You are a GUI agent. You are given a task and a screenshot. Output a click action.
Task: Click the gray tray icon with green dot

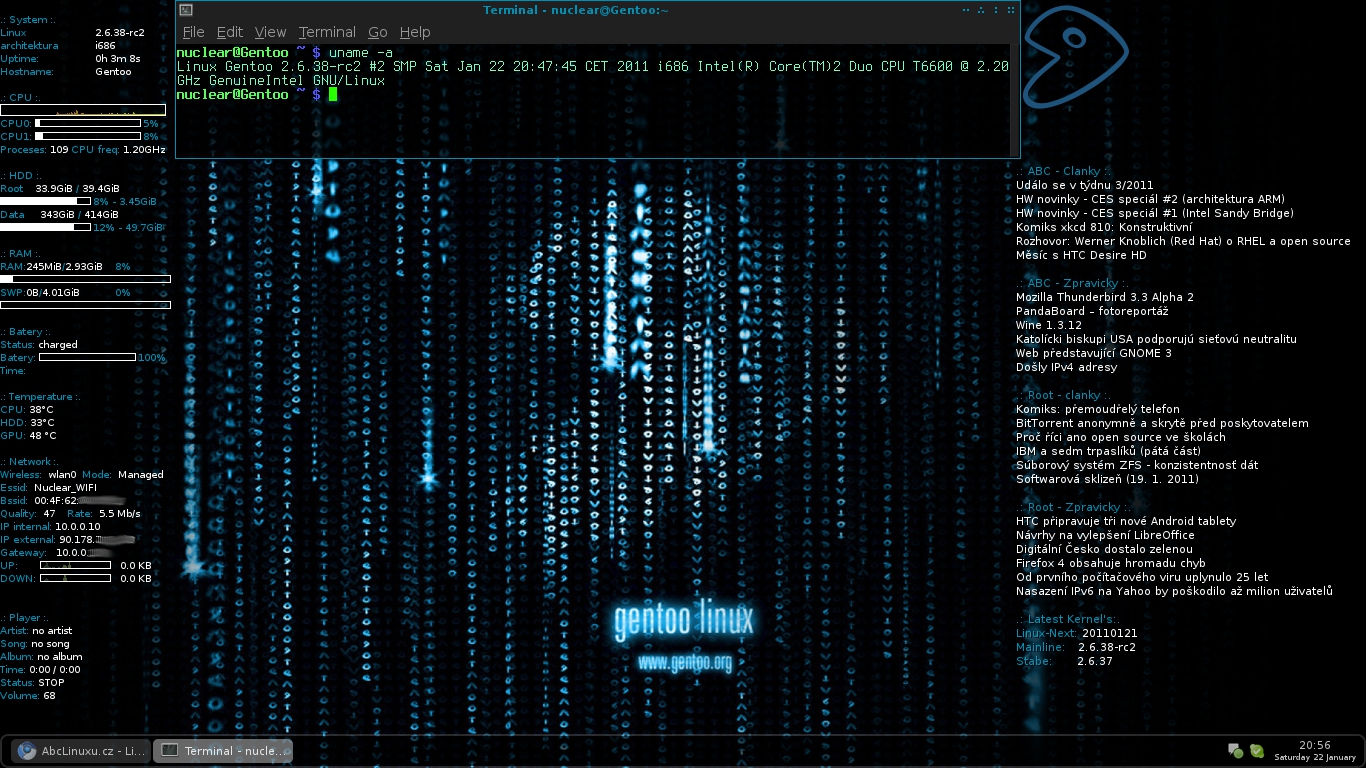click(1235, 750)
